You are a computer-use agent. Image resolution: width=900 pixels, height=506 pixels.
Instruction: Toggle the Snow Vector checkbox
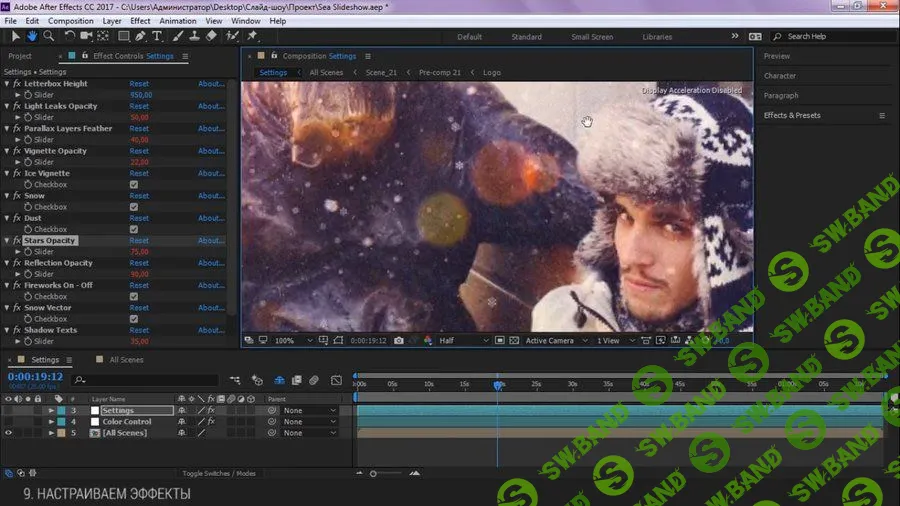click(x=134, y=319)
